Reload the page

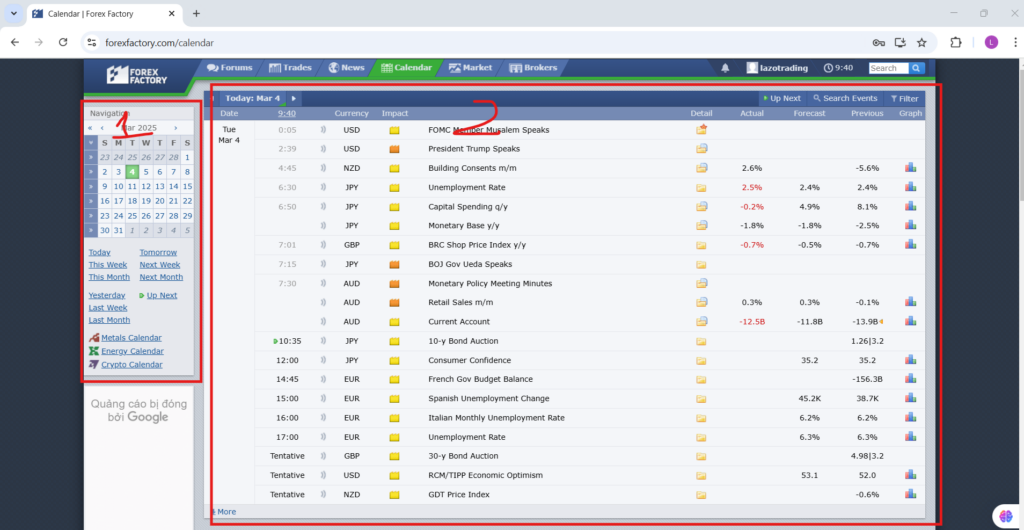coord(63,42)
